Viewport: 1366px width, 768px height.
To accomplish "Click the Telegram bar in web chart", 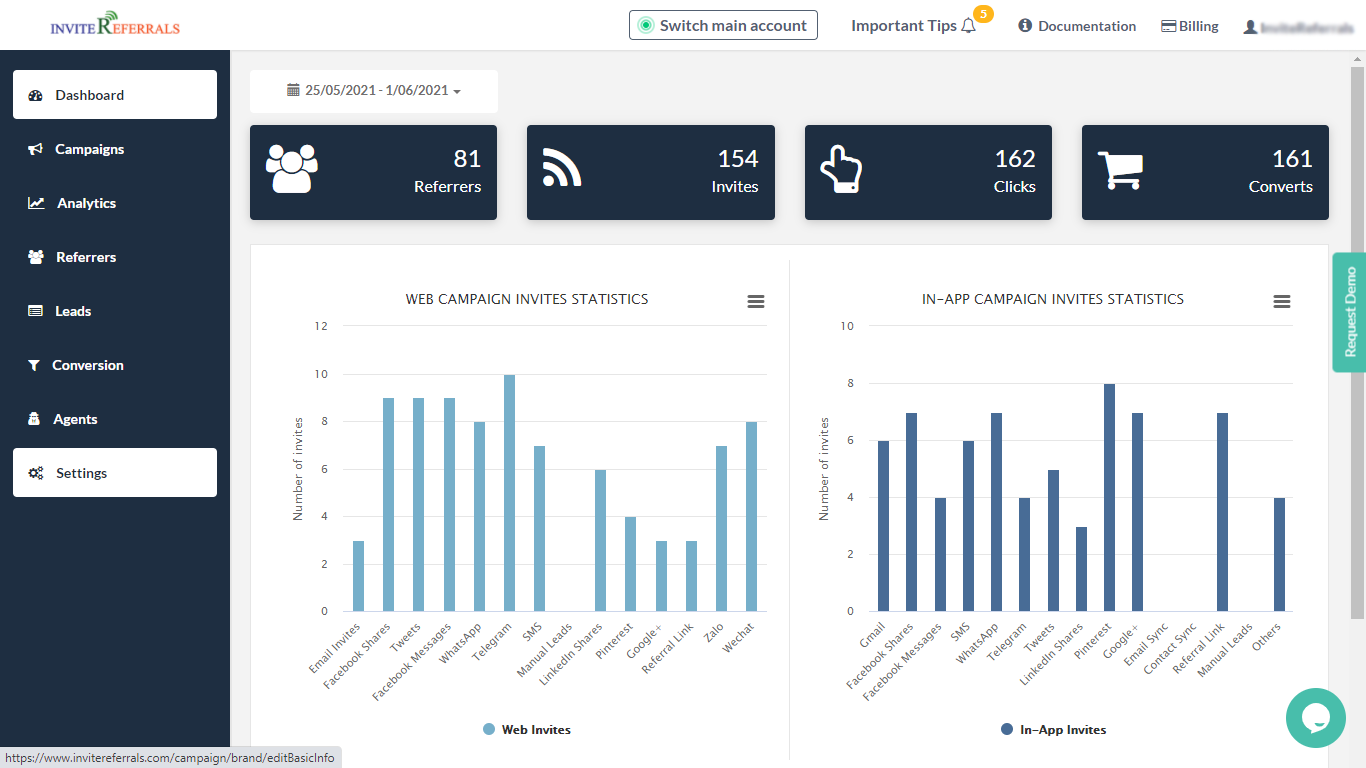I will click(x=509, y=493).
